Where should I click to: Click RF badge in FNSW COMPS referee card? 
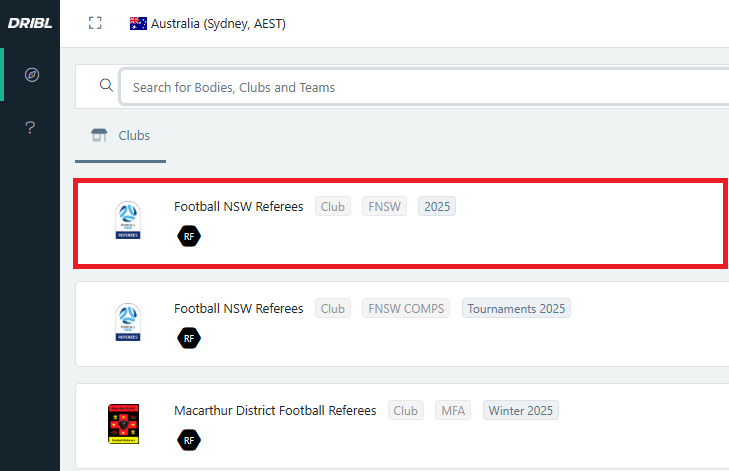point(189,338)
